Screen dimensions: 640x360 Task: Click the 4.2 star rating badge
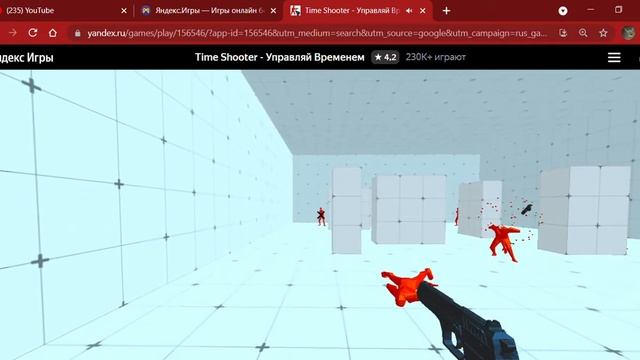tap(385, 57)
